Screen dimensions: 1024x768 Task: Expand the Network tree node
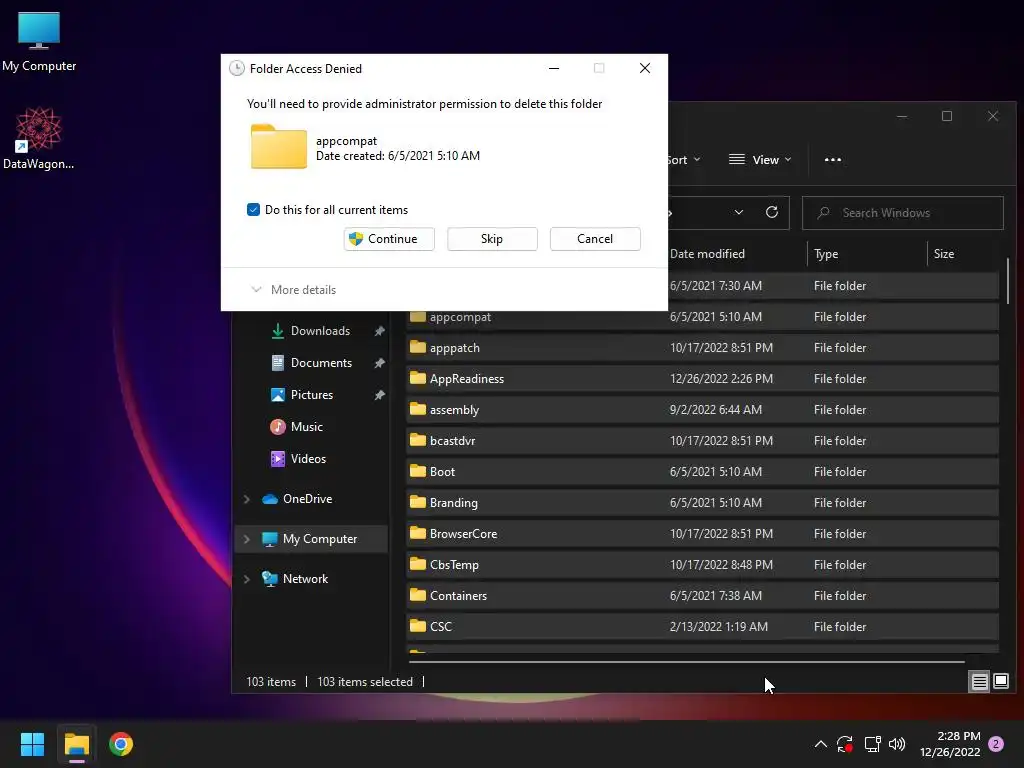(x=247, y=579)
